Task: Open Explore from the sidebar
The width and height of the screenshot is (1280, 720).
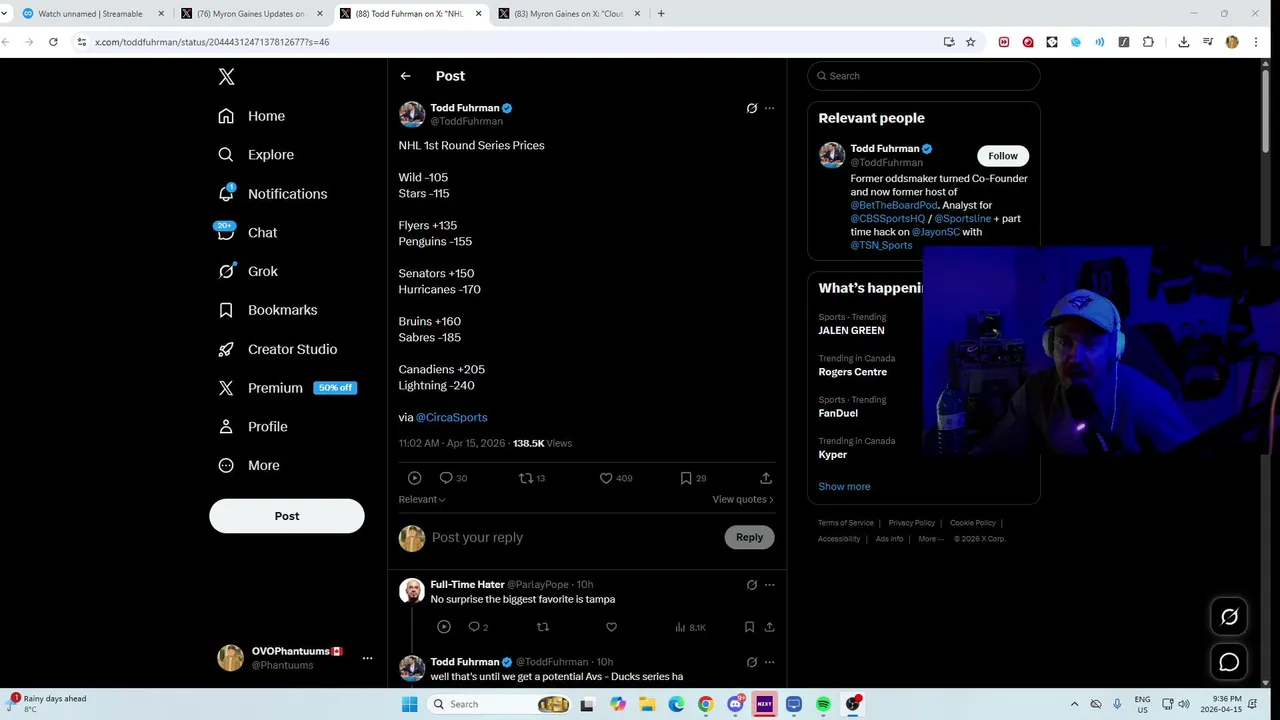Action: [x=256, y=155]
